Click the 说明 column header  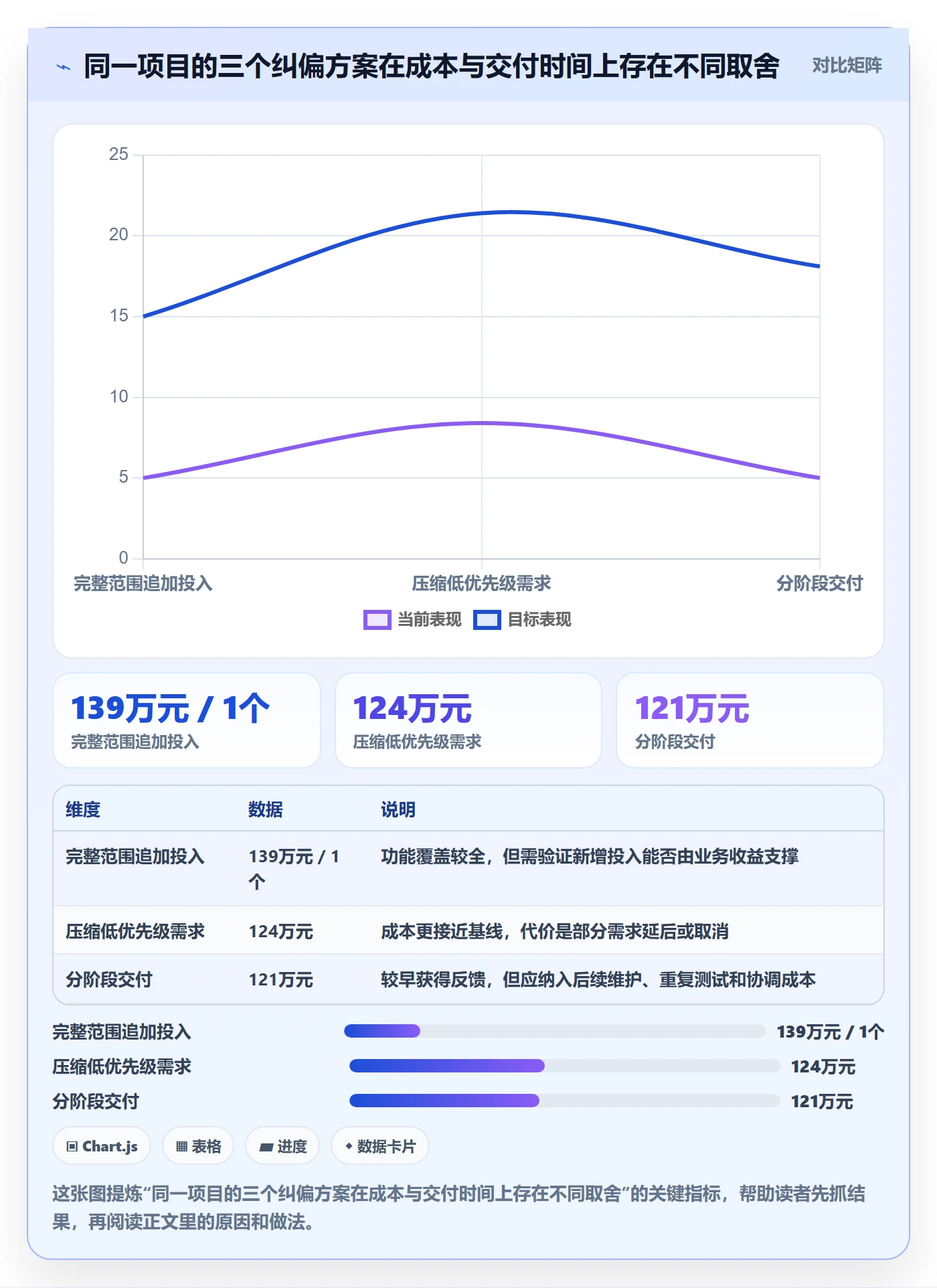click(x=398, y=809)
